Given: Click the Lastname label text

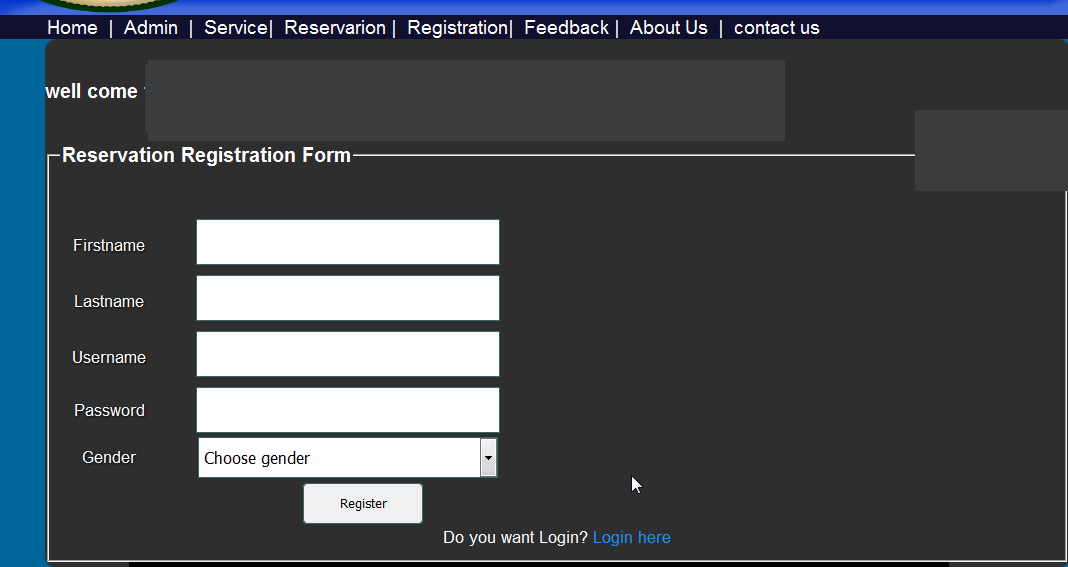Looking at the screenshot, I should [109, 302].
